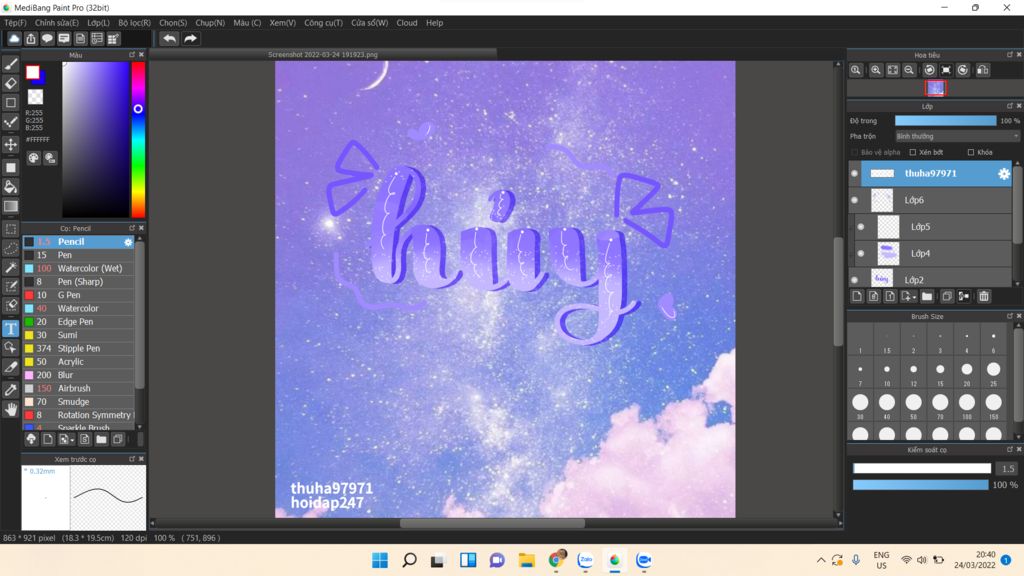The width and height of the screenshot is (1024, 576).
Task: Open the Tệp(F) menu
Action: (x=15, y=23)
